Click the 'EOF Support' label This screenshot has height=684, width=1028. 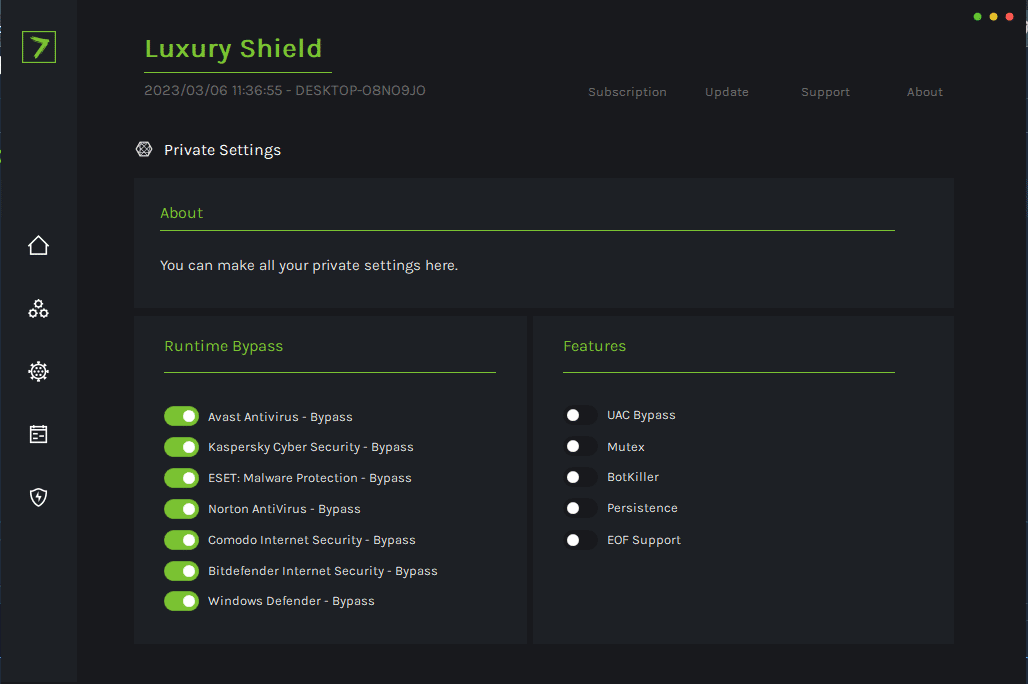click(644, 540)
